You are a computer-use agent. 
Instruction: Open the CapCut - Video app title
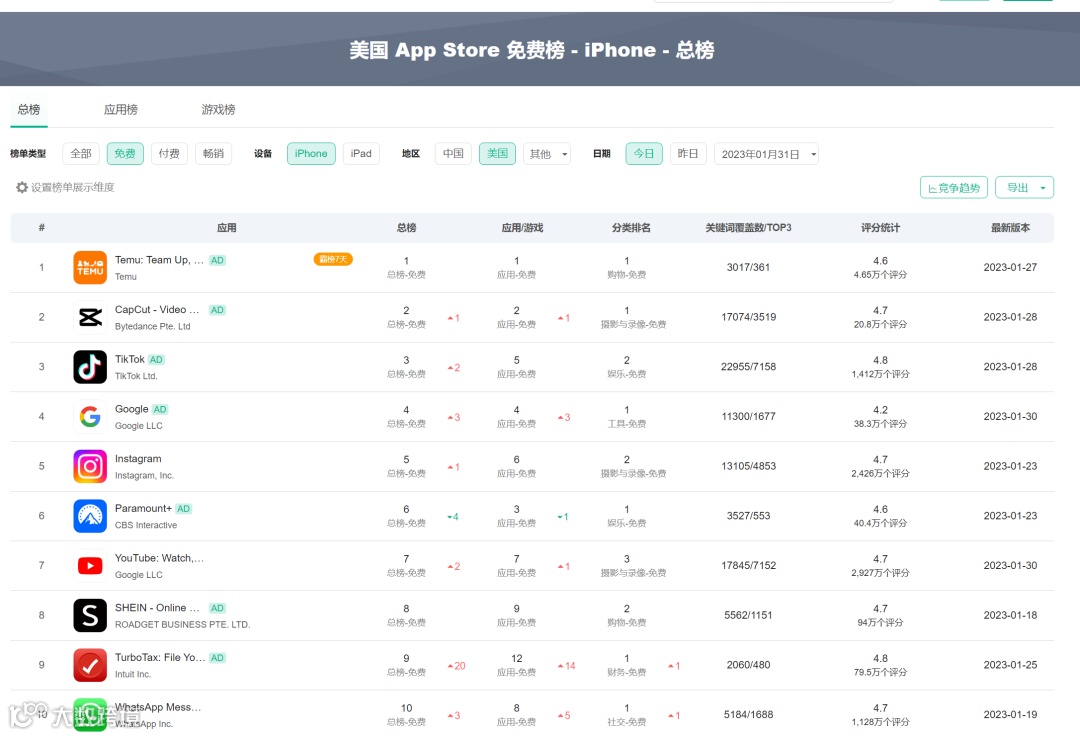(x=157, y=310)
